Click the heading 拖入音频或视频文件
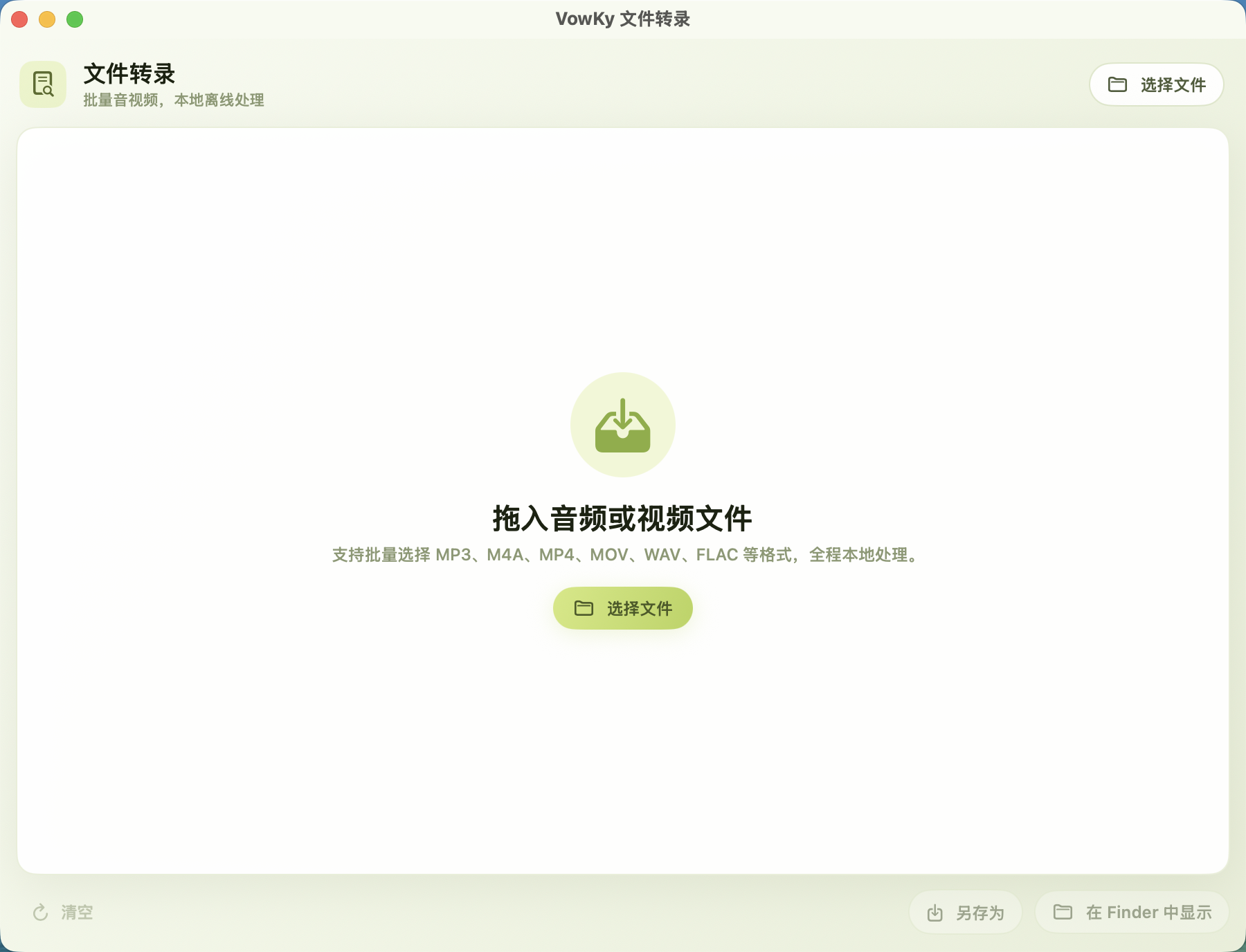This screenshot has width=1246, height=952. tap(622, 518)
